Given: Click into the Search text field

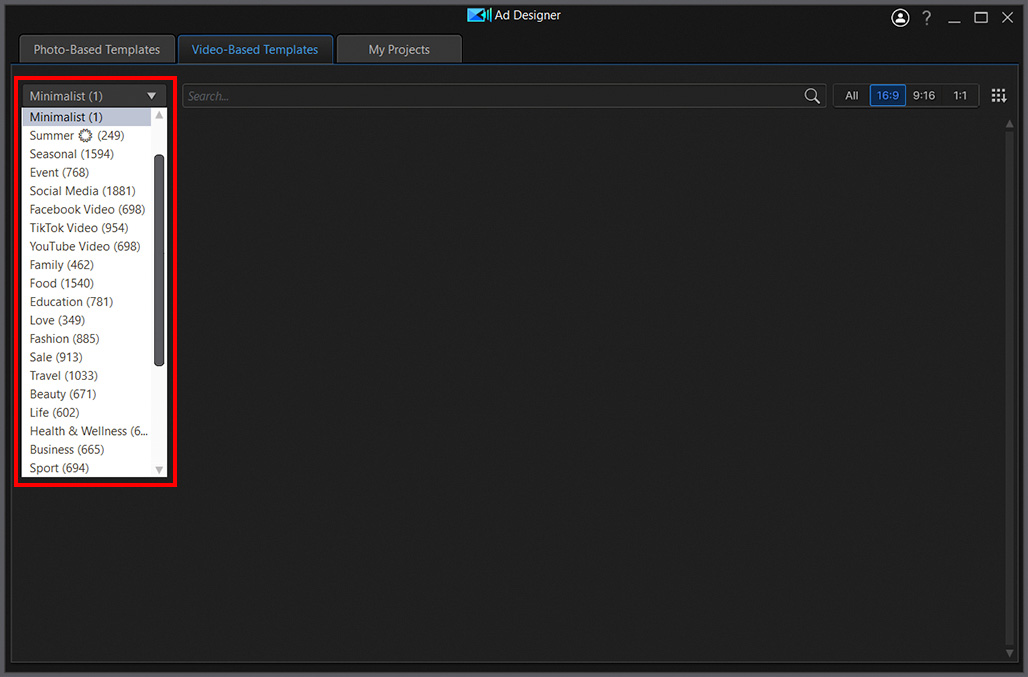Looking at the screenshot, I should click(x=490, y=96).
